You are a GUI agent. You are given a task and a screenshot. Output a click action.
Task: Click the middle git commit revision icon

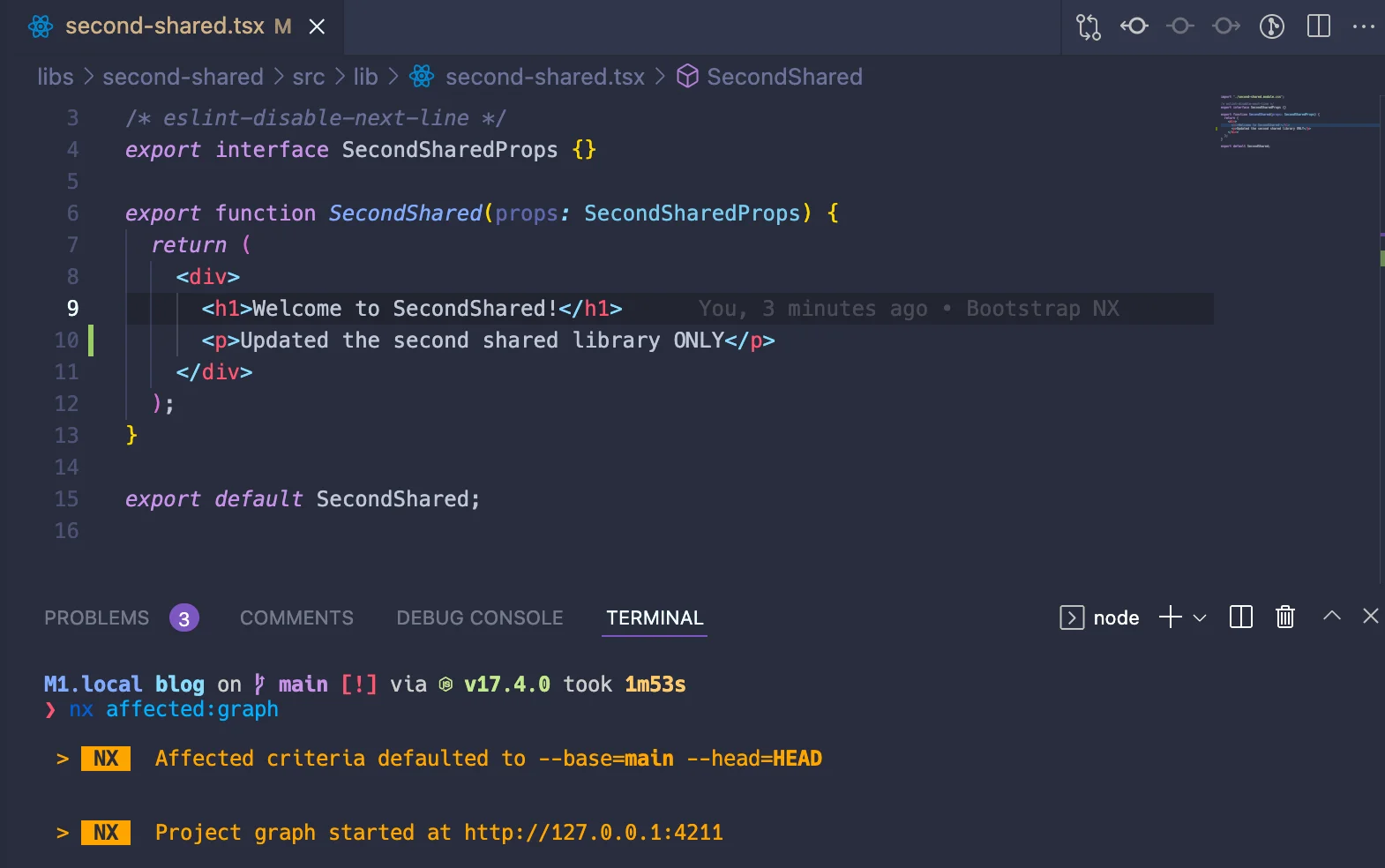coord(1180,26)
